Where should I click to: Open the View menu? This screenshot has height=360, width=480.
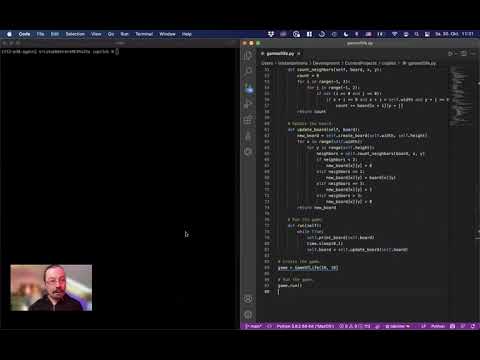click(96, 34)
